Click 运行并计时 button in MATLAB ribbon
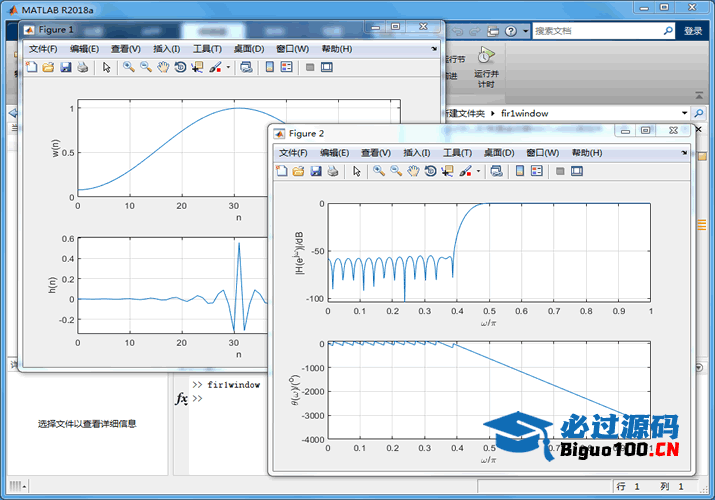Screen dimensions: 715x500 click(486, 67)
